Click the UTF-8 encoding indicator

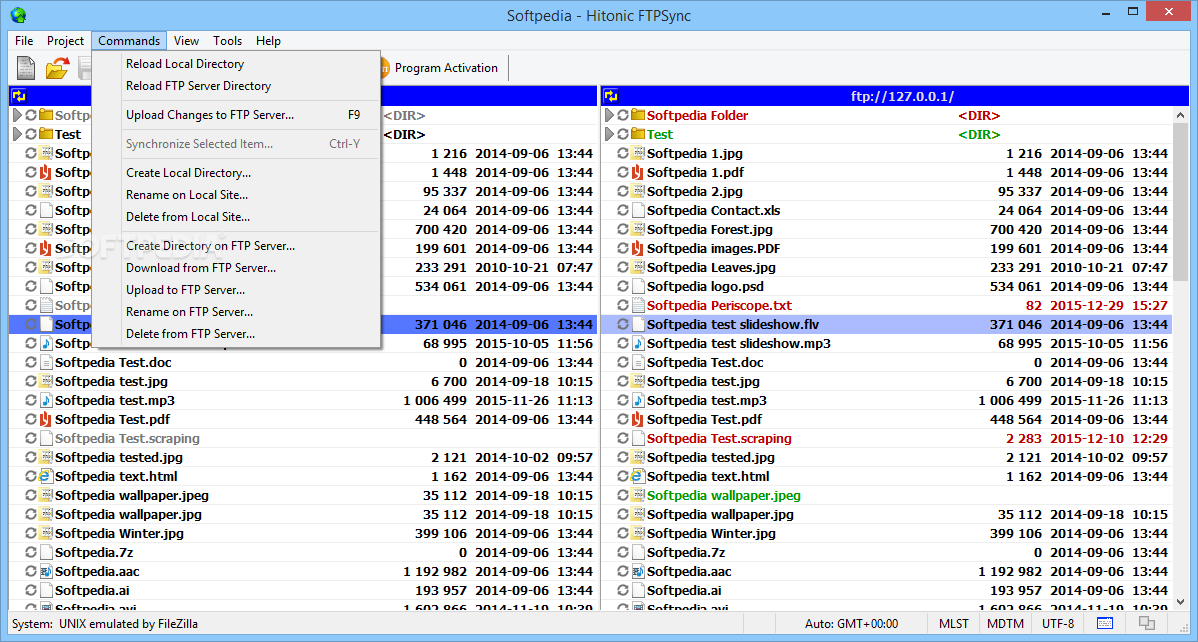pos(1058,624)
